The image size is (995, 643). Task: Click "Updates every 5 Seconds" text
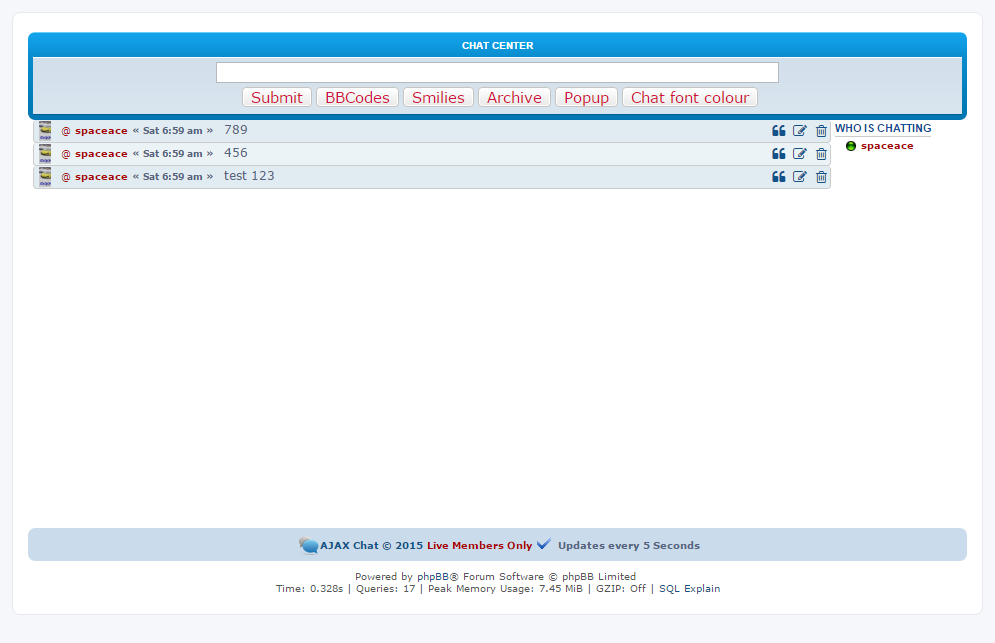click(x=629, y=546)
